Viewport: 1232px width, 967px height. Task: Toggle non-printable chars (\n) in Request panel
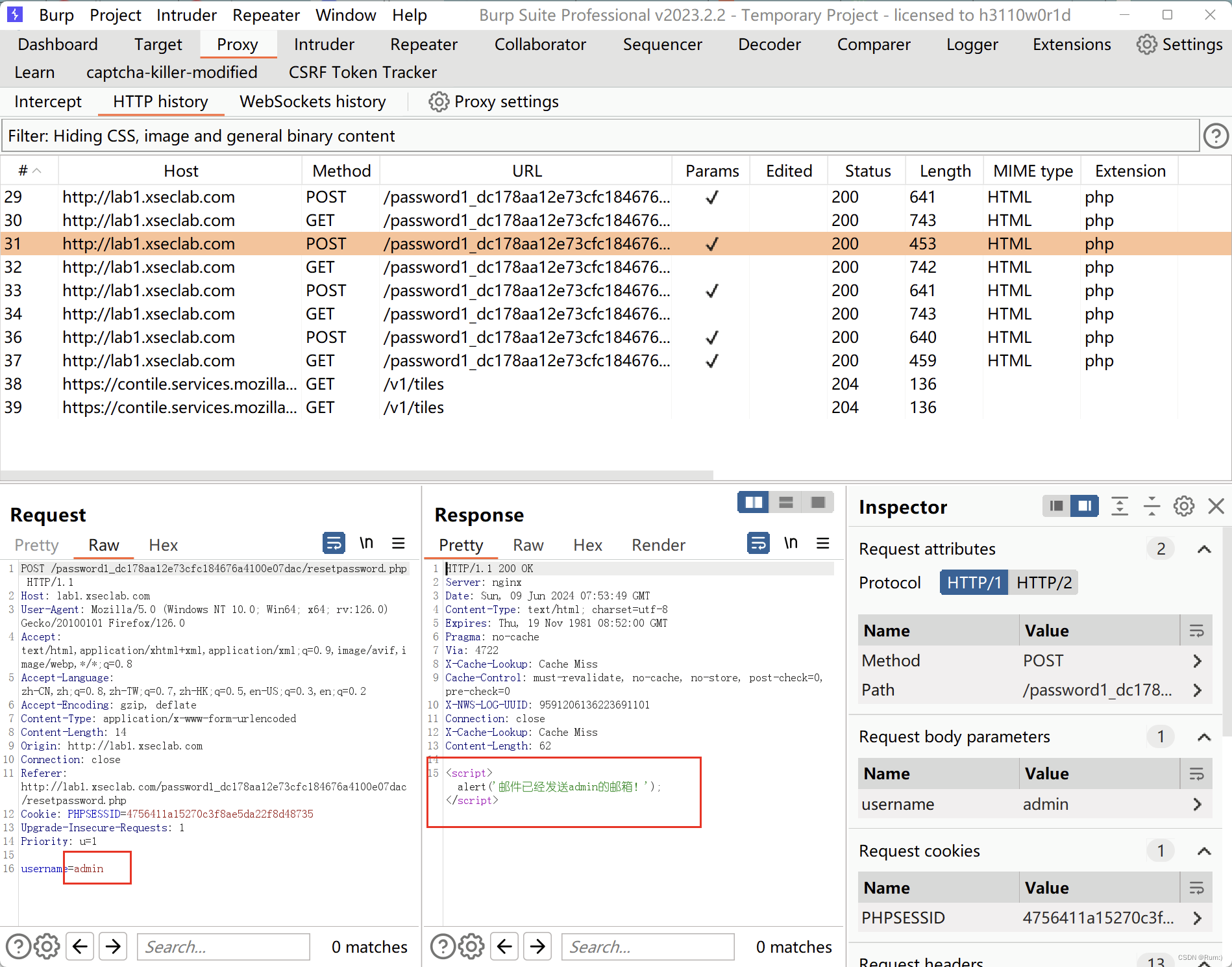pos(366,543)
